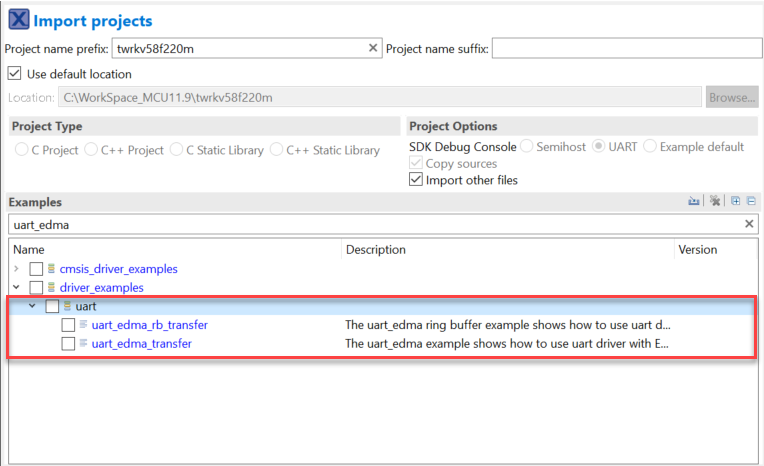Disable the Import other files option
764x466 pixels.
[x=416, y=180]
